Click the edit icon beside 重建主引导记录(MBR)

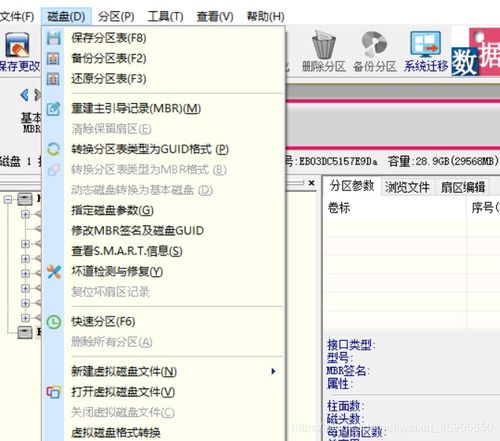click(x=53, y=109)
